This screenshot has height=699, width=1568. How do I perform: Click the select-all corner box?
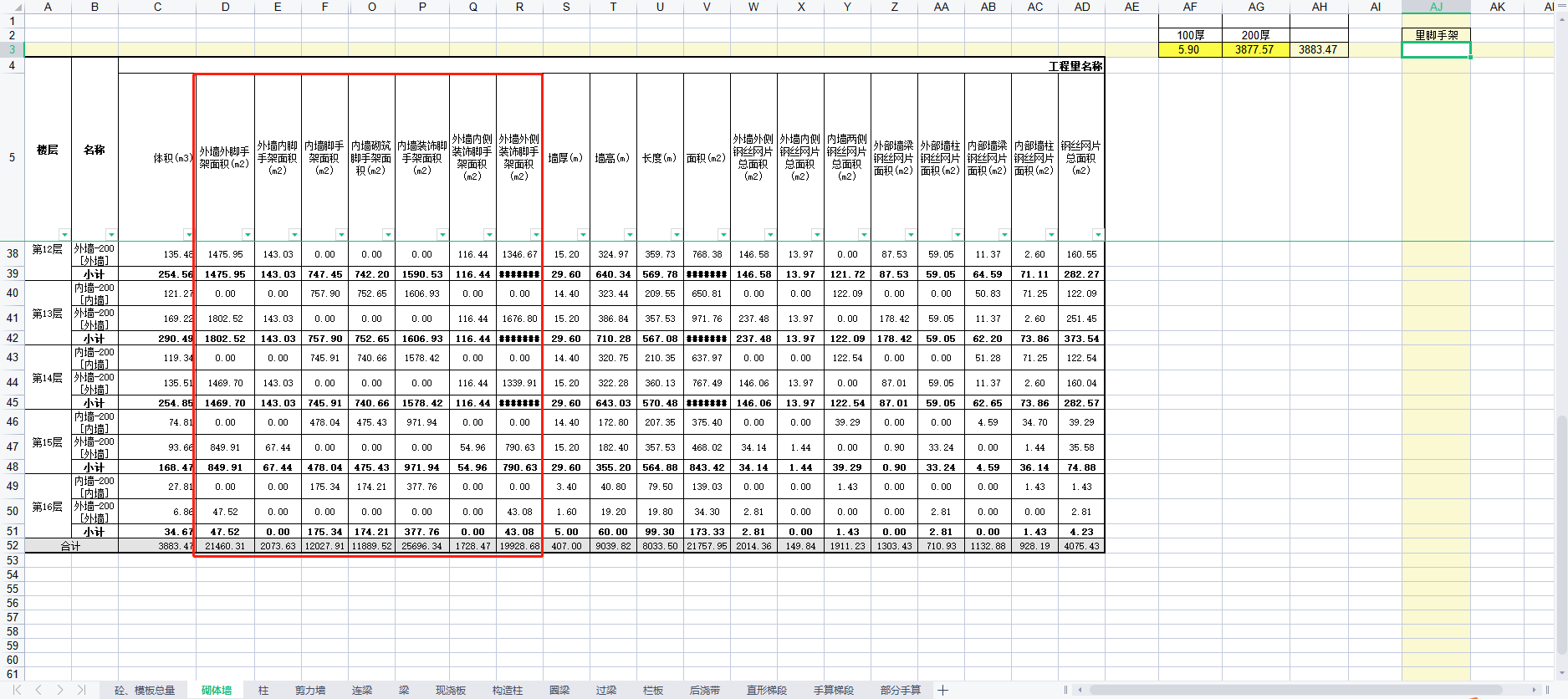(12, 7)
